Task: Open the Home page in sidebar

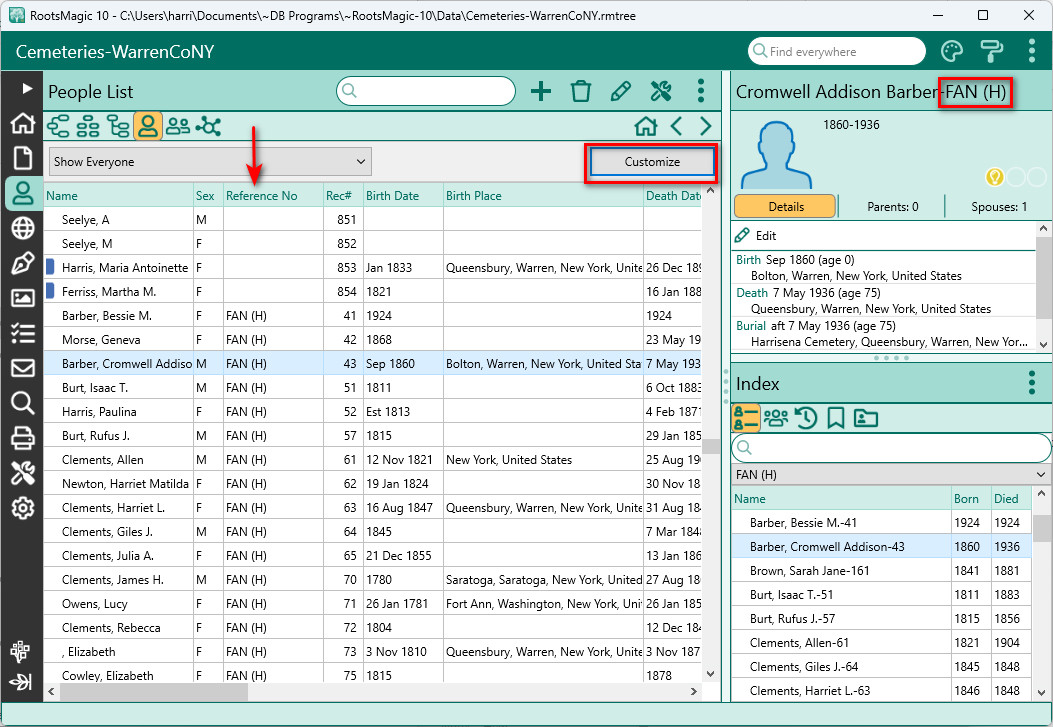Action: (x=23, y=123)
